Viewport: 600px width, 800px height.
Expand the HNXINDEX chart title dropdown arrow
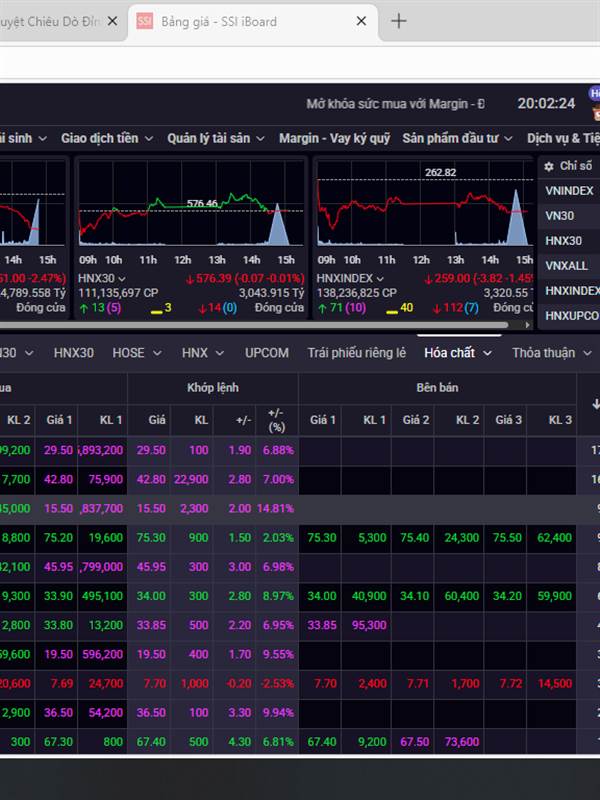coord(380,279)
